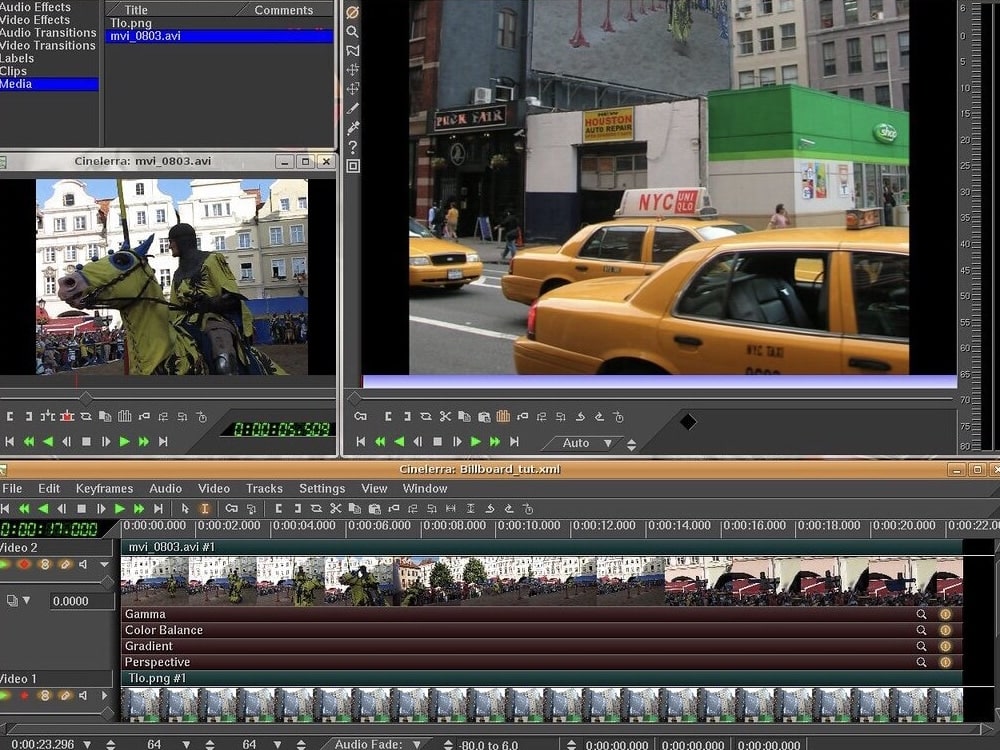
Task: Toggle Perspective effect on/off button
Action: [x=945, y=662]
